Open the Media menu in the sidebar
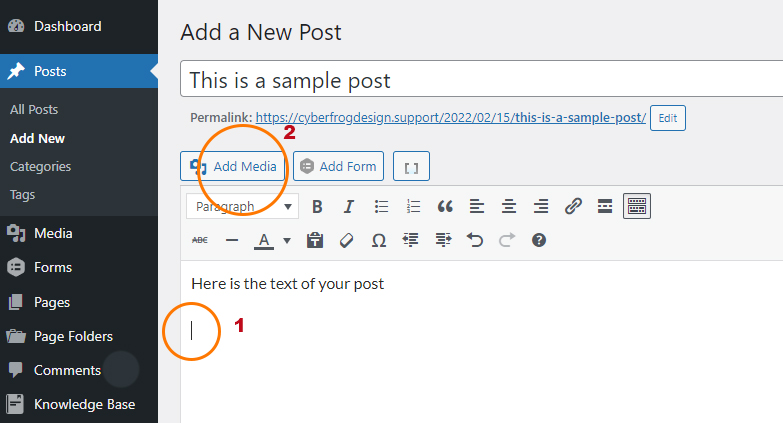The height and width of the screenshot is (423, 783). (x=53, y=233)
